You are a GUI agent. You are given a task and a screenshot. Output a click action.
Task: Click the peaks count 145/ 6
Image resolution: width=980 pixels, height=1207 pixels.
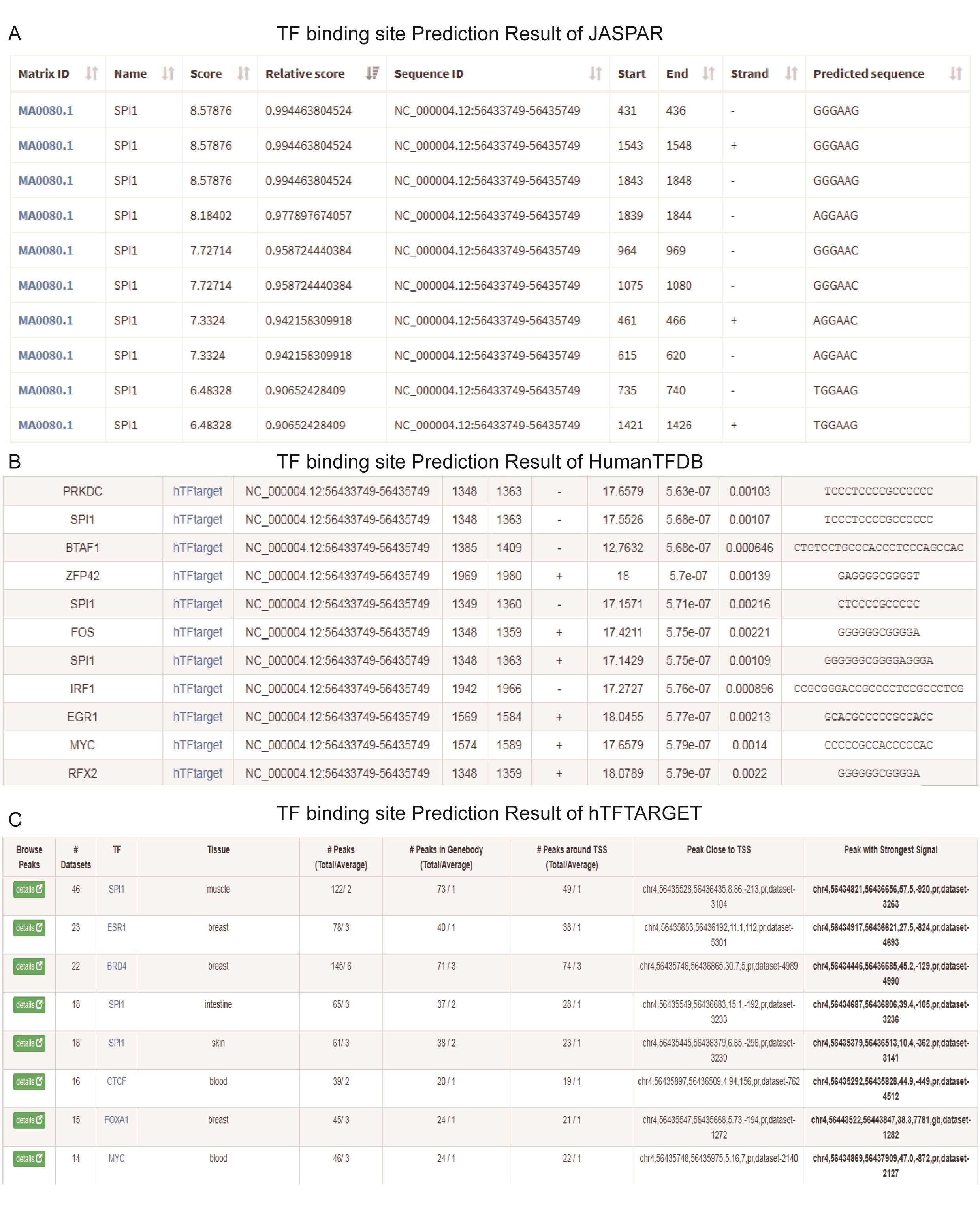coord(341,966)
